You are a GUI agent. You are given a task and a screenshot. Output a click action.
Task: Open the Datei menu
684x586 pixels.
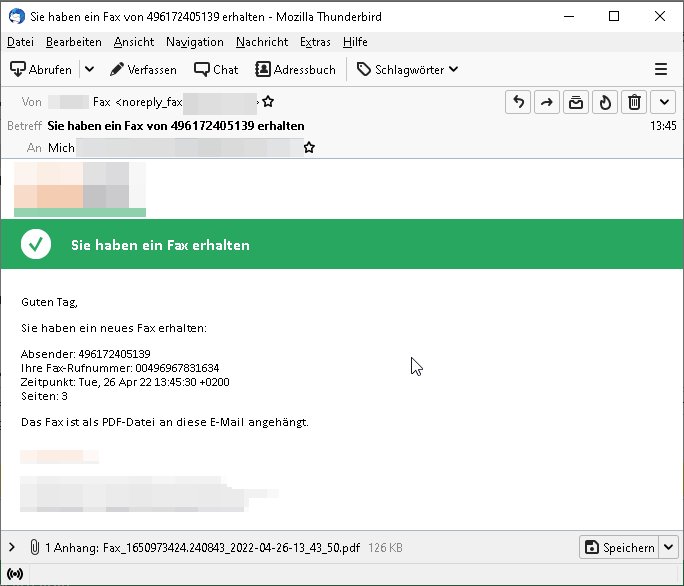pyautogui.click(x=20, y=42)
